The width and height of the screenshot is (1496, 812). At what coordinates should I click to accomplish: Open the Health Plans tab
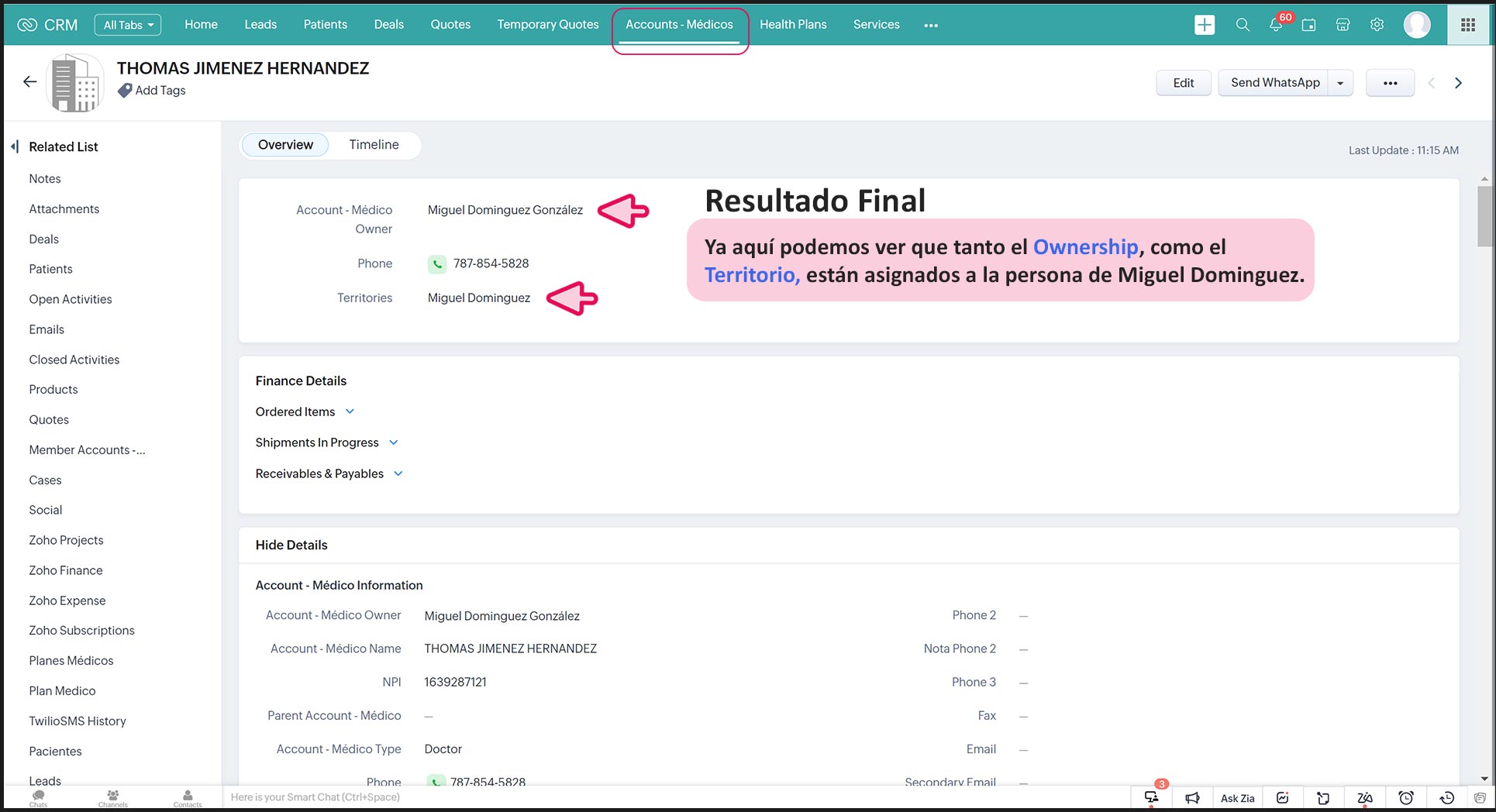coord(793,25)
